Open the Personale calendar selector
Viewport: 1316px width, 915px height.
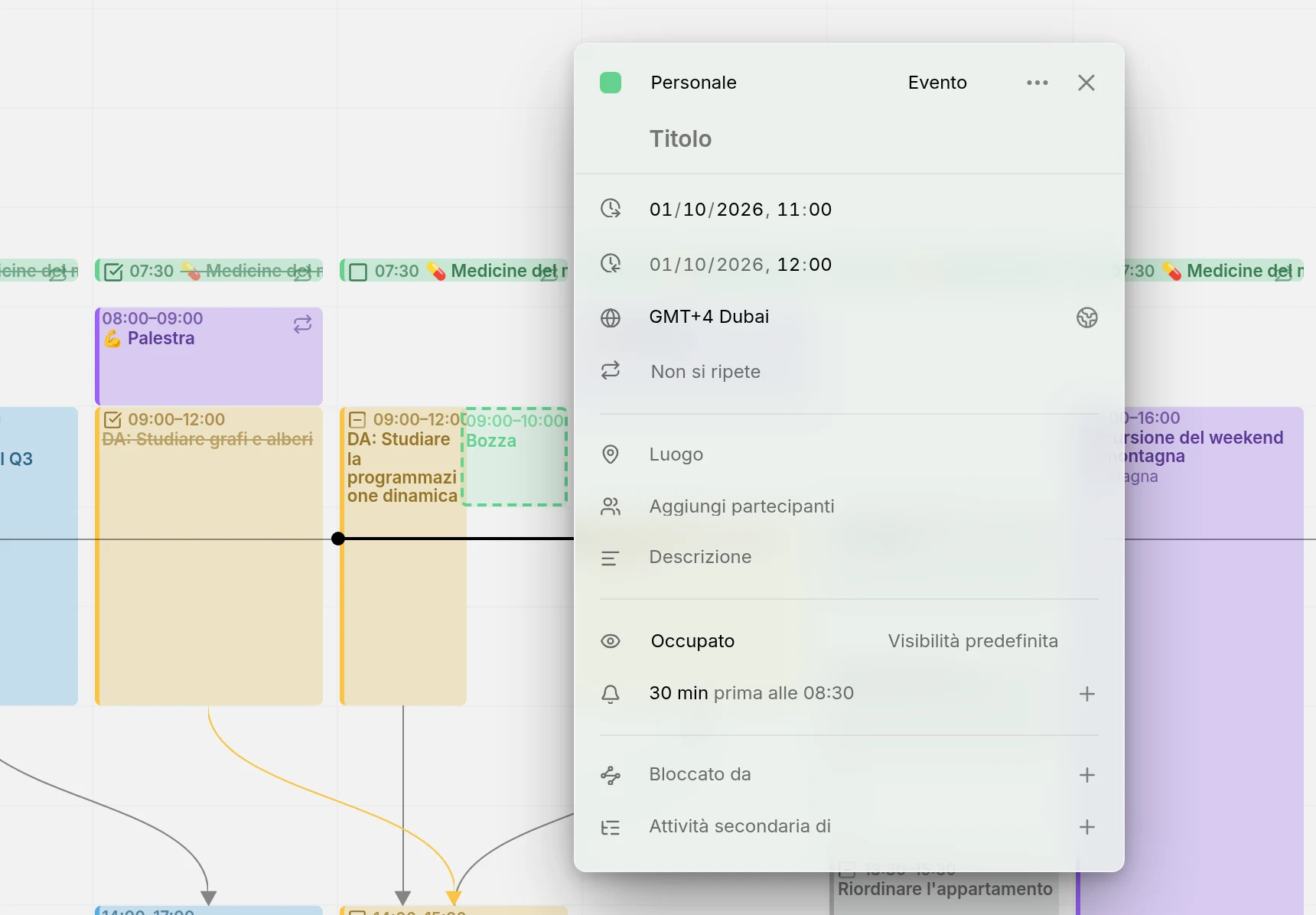click(693, 83)
